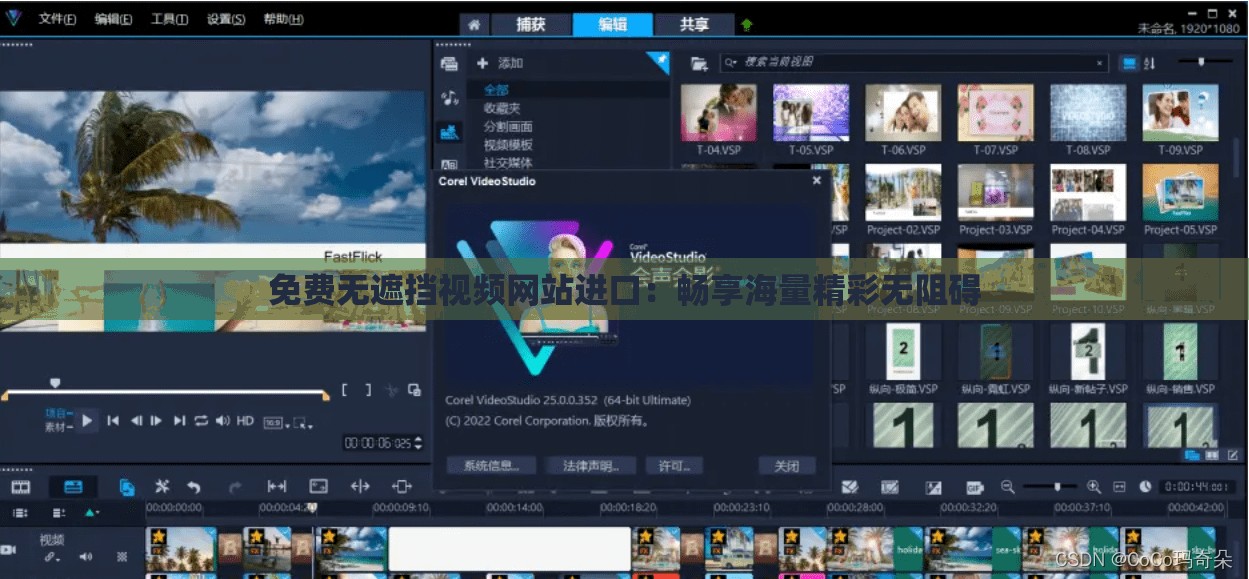Open the editing tools wrench icon

coord(162,487)
